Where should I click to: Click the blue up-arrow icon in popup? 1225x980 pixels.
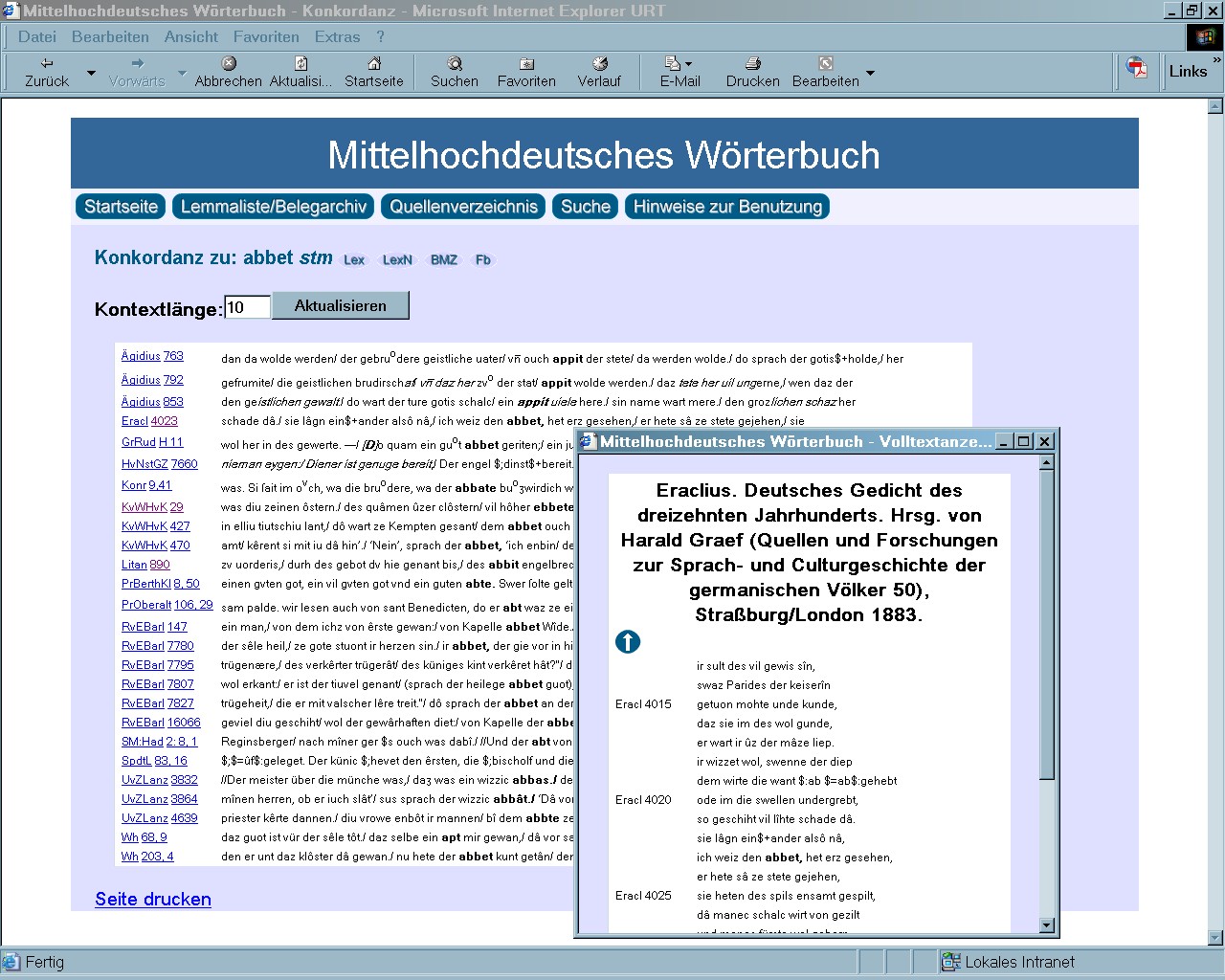pos(627,641)
